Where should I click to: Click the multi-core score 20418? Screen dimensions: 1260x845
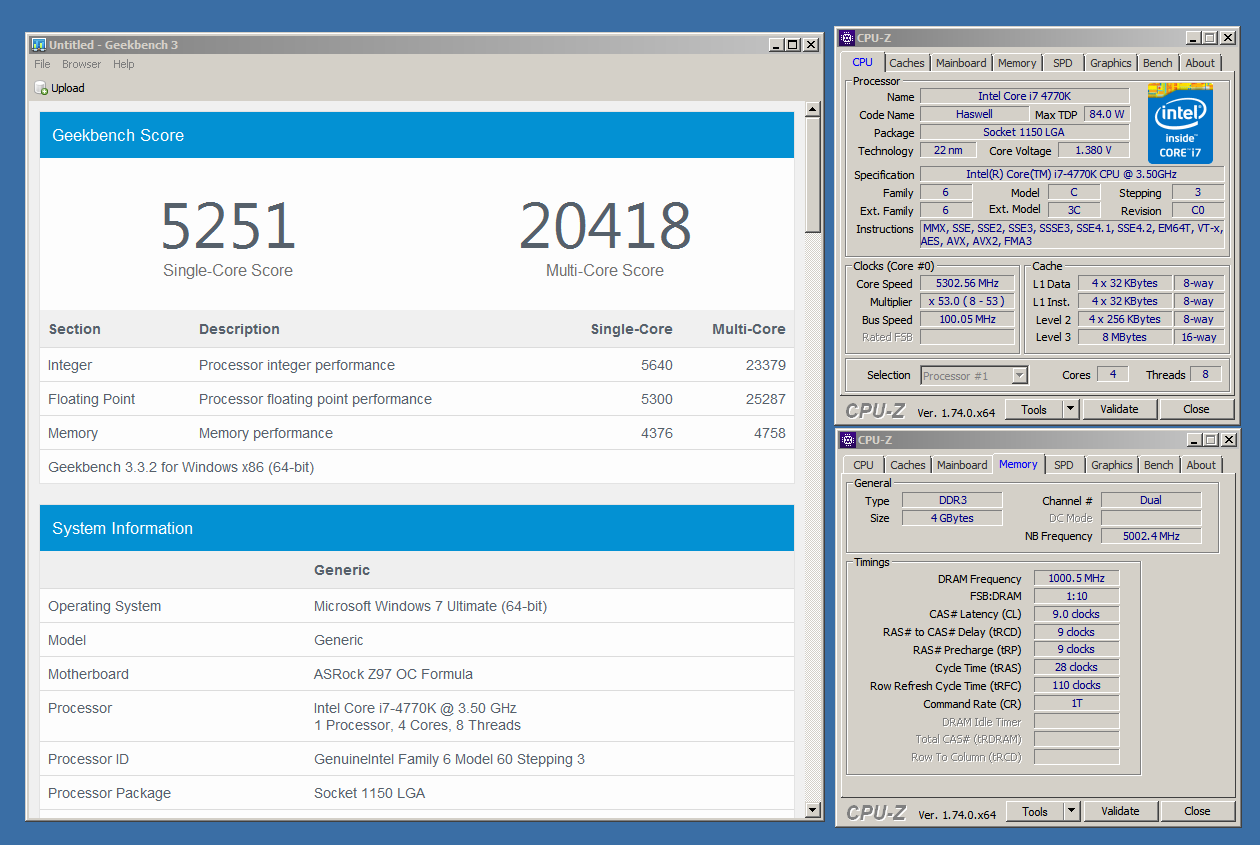(605, 226)
